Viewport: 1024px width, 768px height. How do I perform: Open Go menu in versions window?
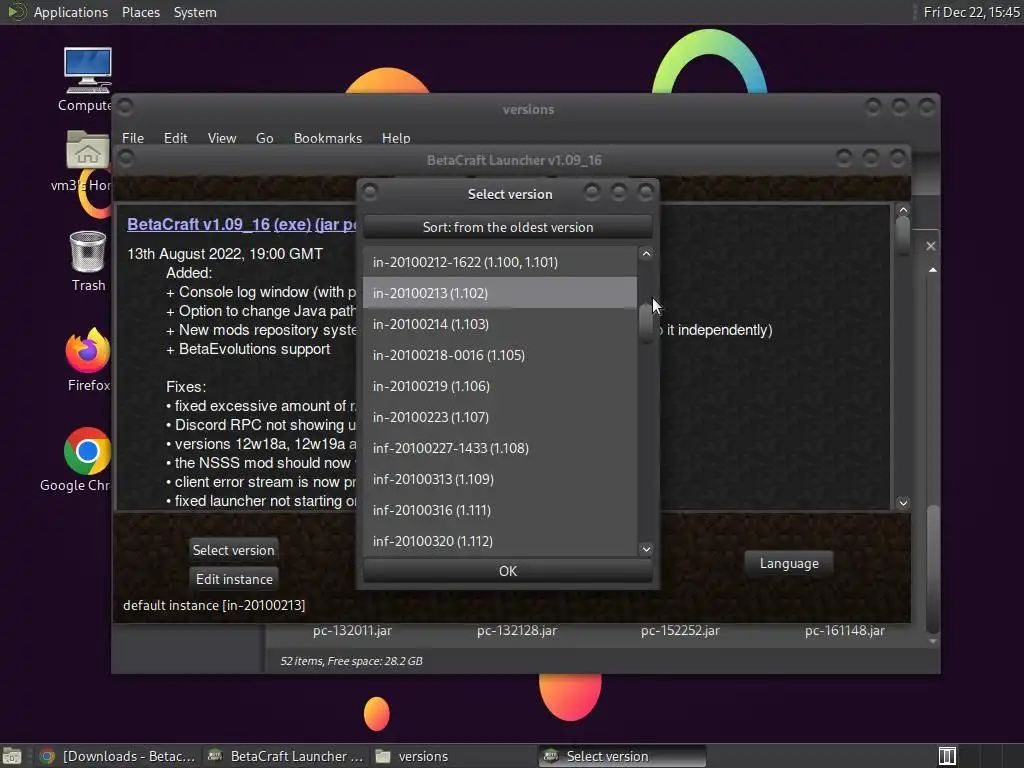[x=264, y=138]
